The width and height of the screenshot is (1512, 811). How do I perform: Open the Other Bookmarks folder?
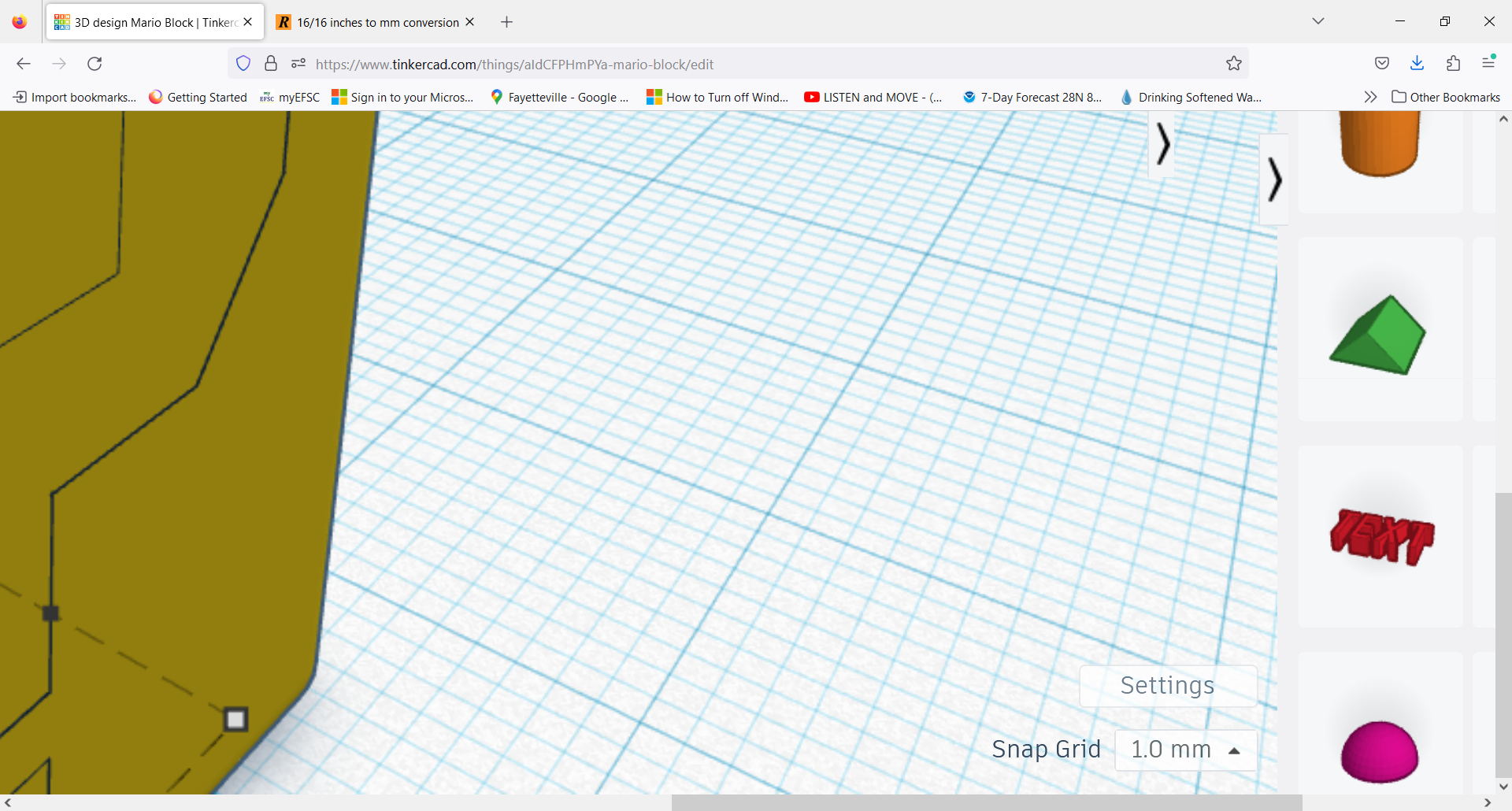tap(1446, 97)
